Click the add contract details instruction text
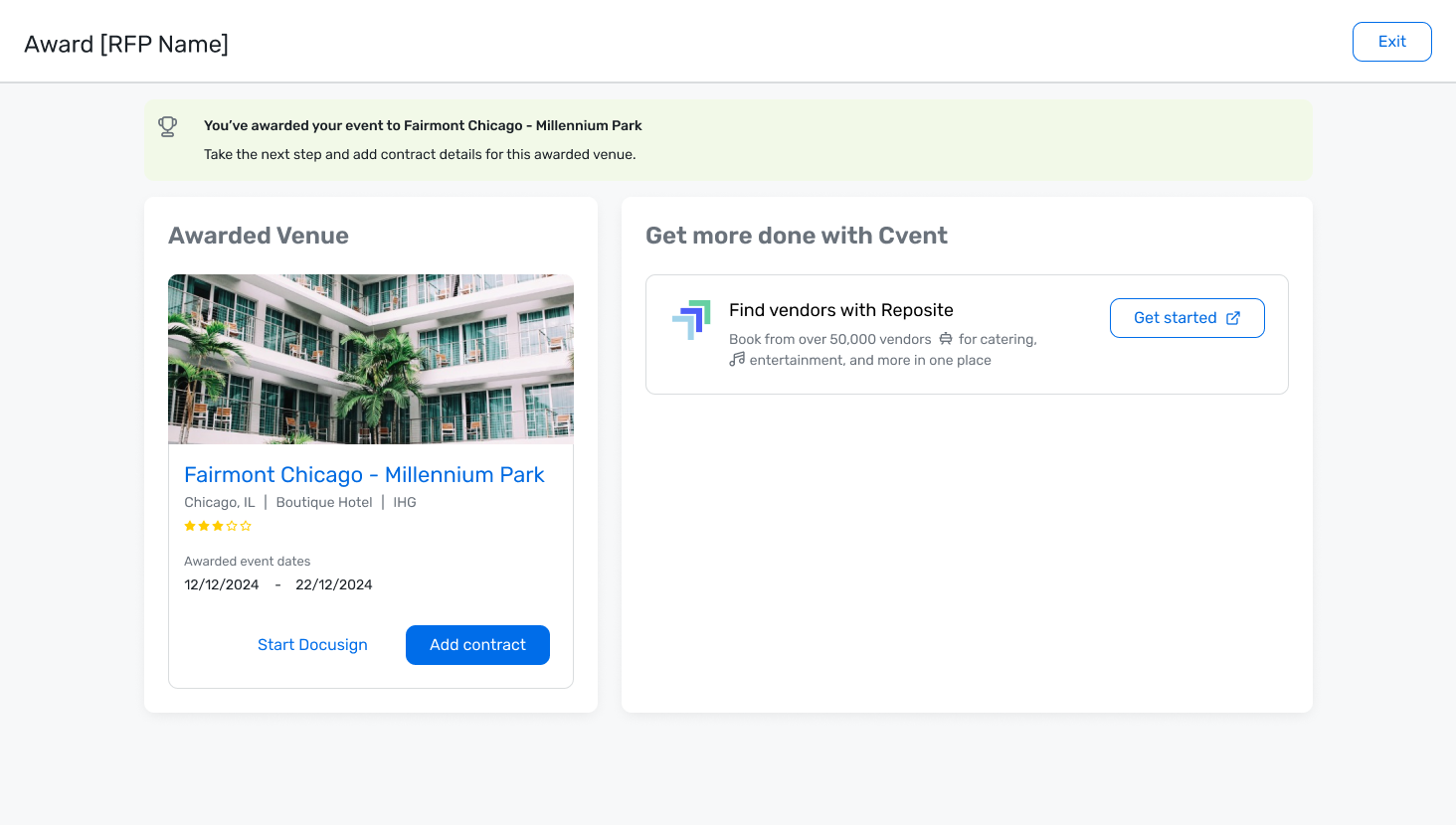Image resolution: width=1456 pixels, height=825 pixels. click(420, 154)
